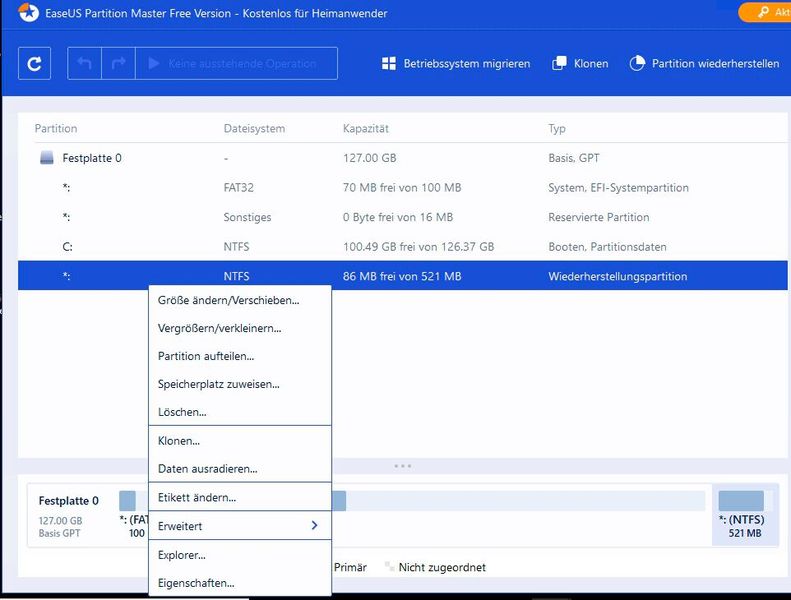791x600 pixels.
Task: Click the Festplatte 0 disk icon
Action: coord(46,158)
